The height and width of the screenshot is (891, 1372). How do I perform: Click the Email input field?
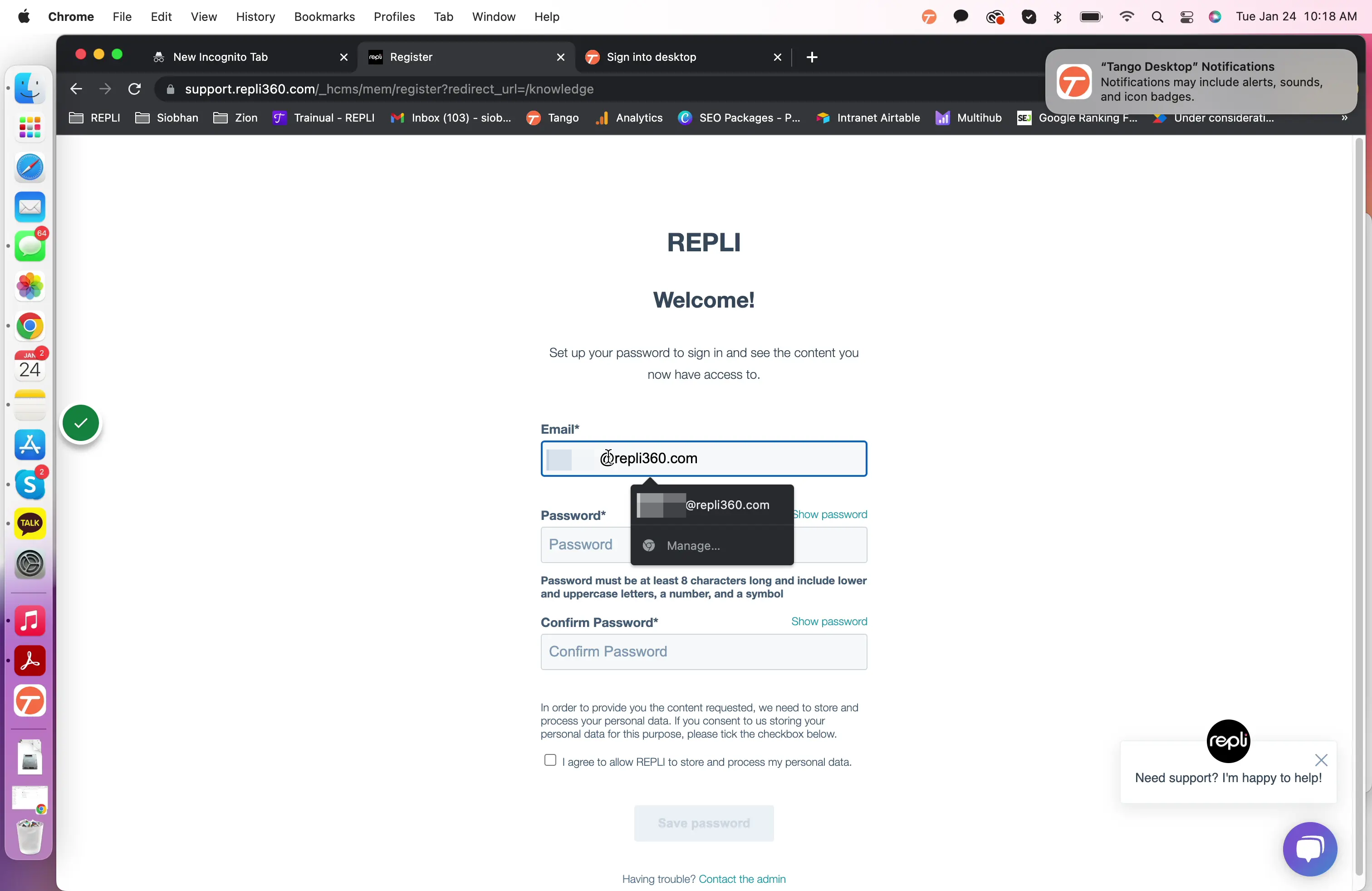click(704, 458)
